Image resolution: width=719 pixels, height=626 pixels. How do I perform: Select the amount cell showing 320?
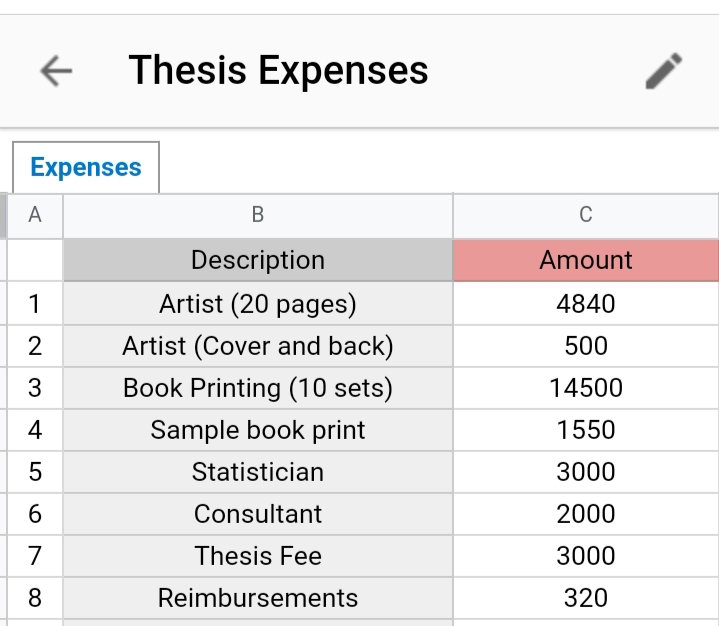pyautogui.click(x=586, y=598)
